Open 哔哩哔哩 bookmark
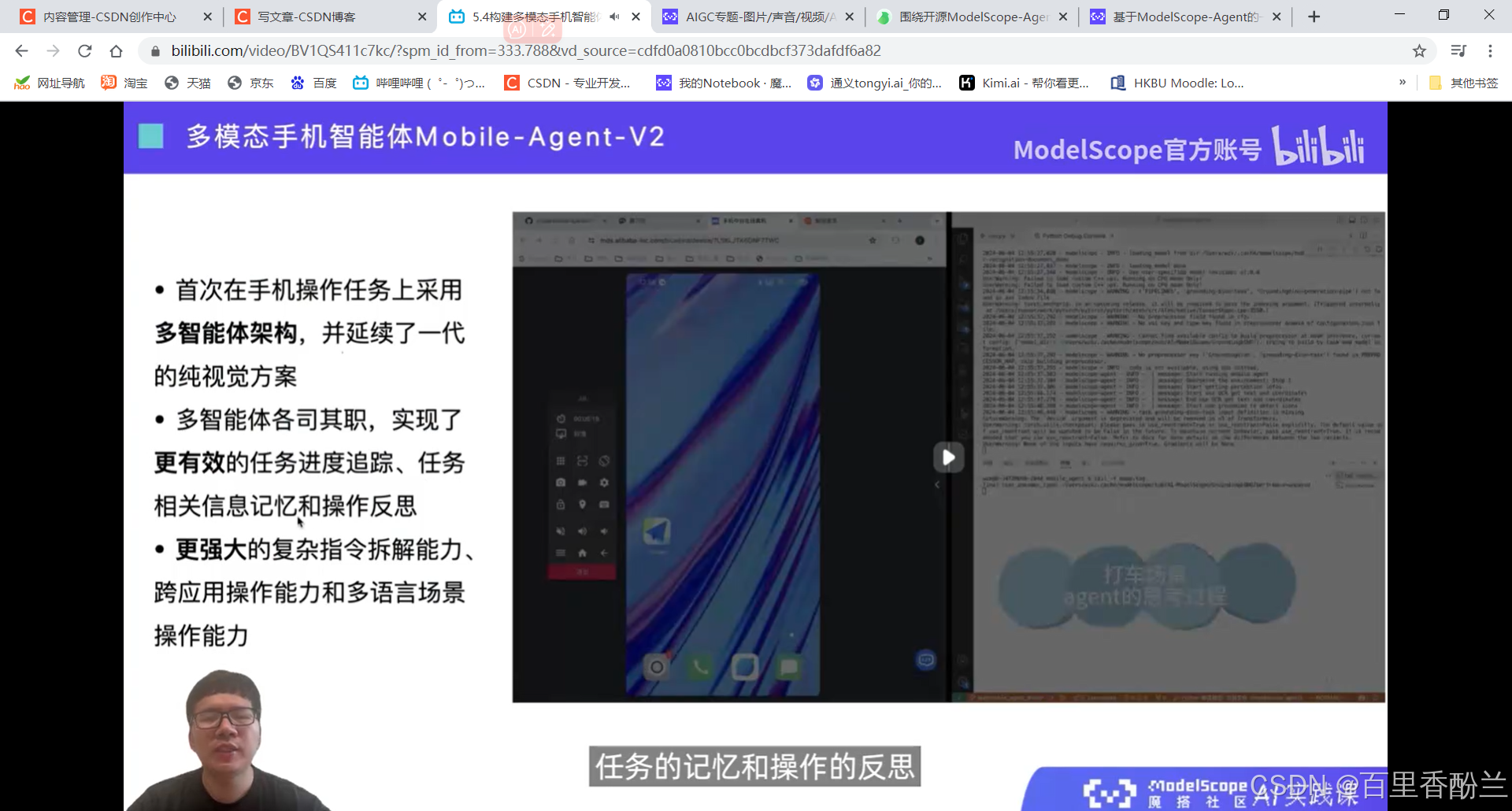The image size is (1512, 811). (419, 83)
